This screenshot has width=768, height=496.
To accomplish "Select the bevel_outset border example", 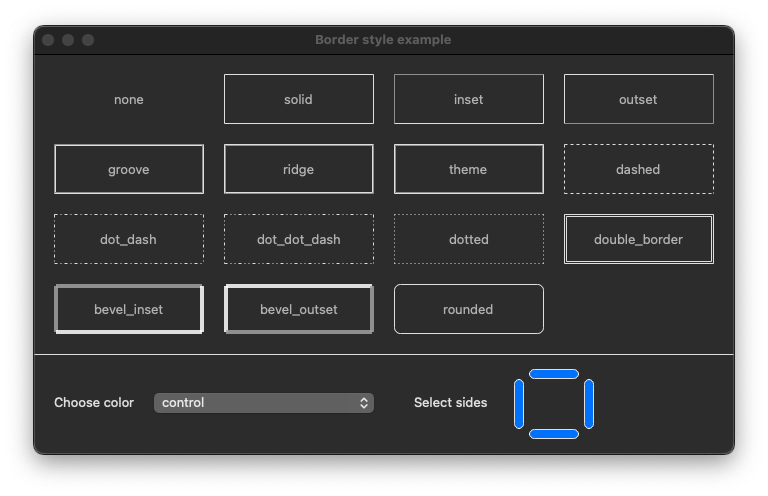I will [299, 309].
